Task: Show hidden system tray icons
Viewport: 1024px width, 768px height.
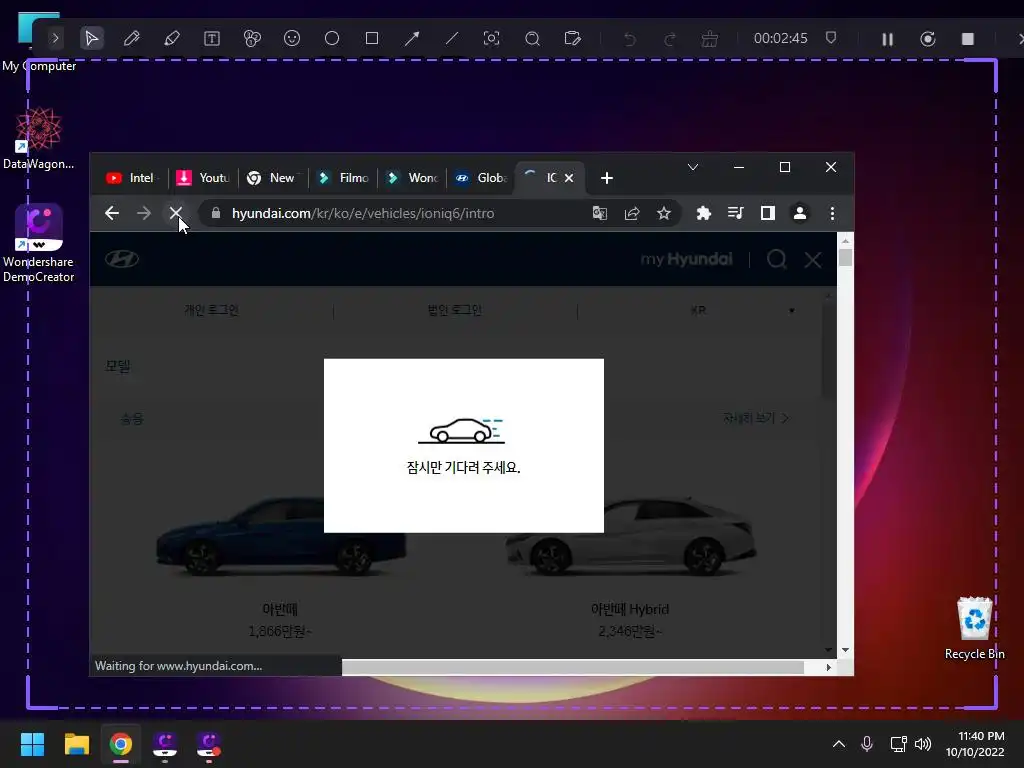Action: coord(839,744)
